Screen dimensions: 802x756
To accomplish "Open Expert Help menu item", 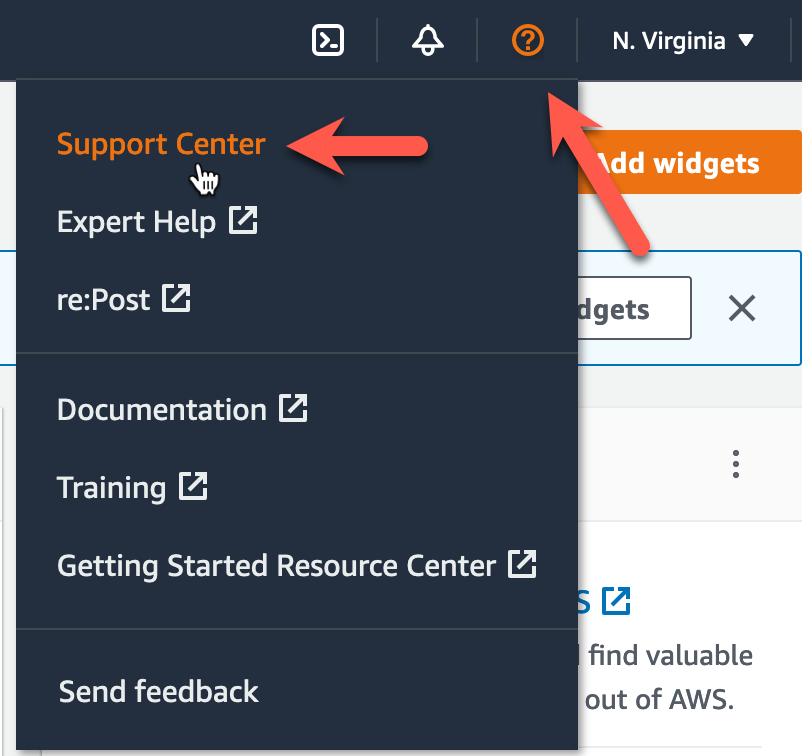I will point(136,221).
